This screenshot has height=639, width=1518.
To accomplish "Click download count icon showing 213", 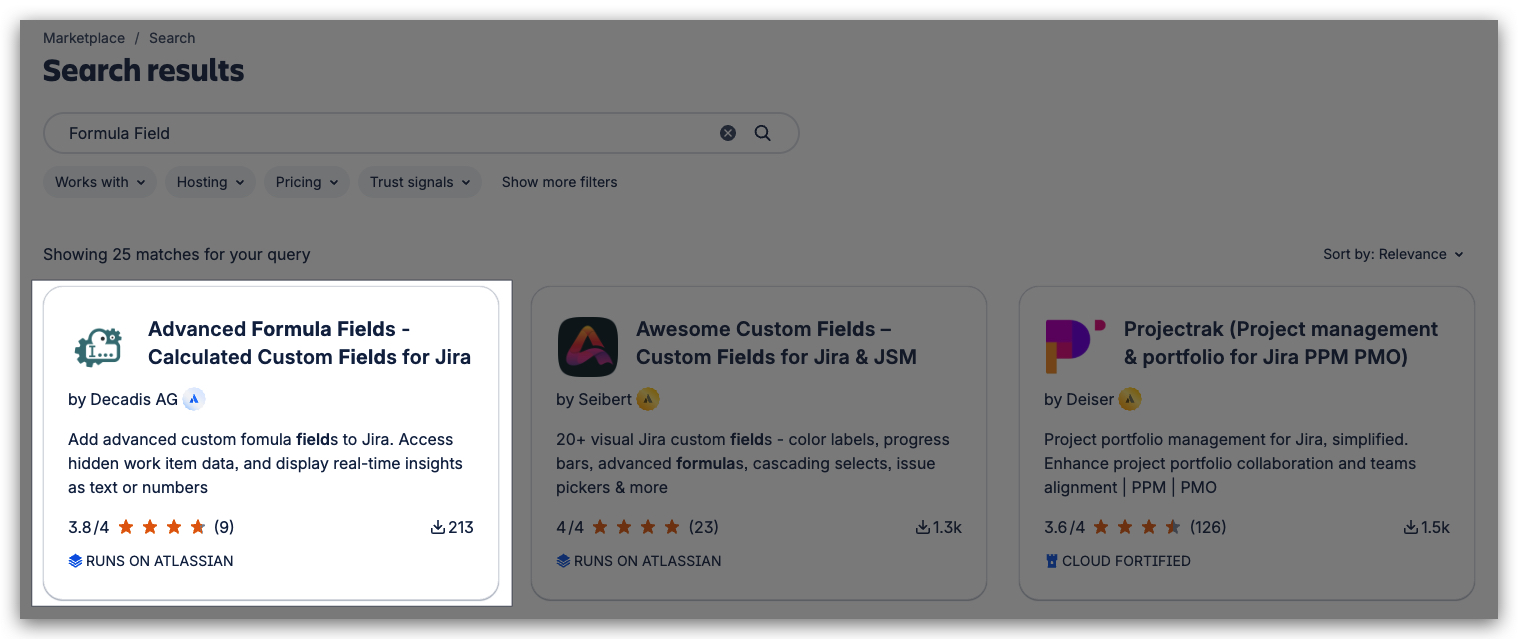I will [437, 527].
